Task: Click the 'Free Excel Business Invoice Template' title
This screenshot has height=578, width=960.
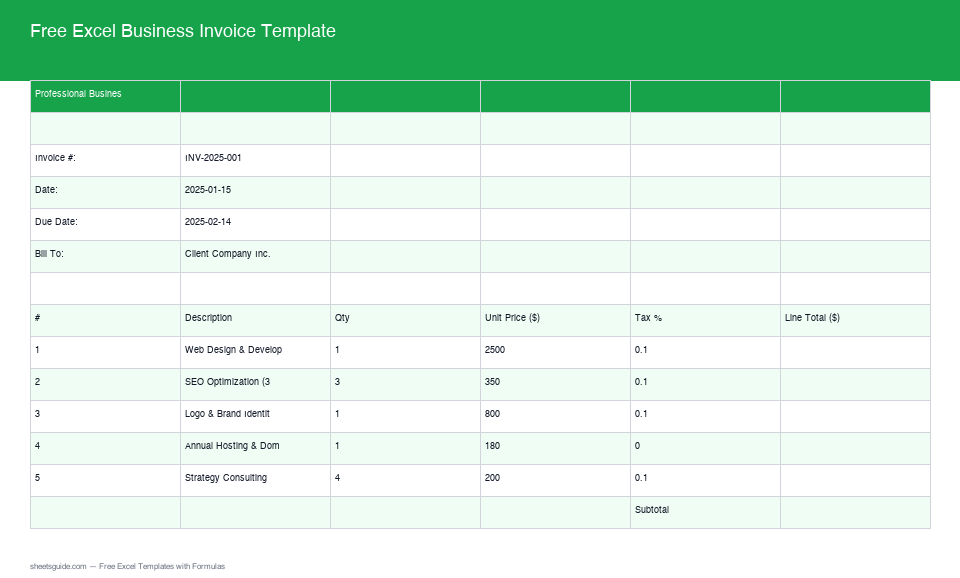Action: pyautogui.click(x=183, y=31)
